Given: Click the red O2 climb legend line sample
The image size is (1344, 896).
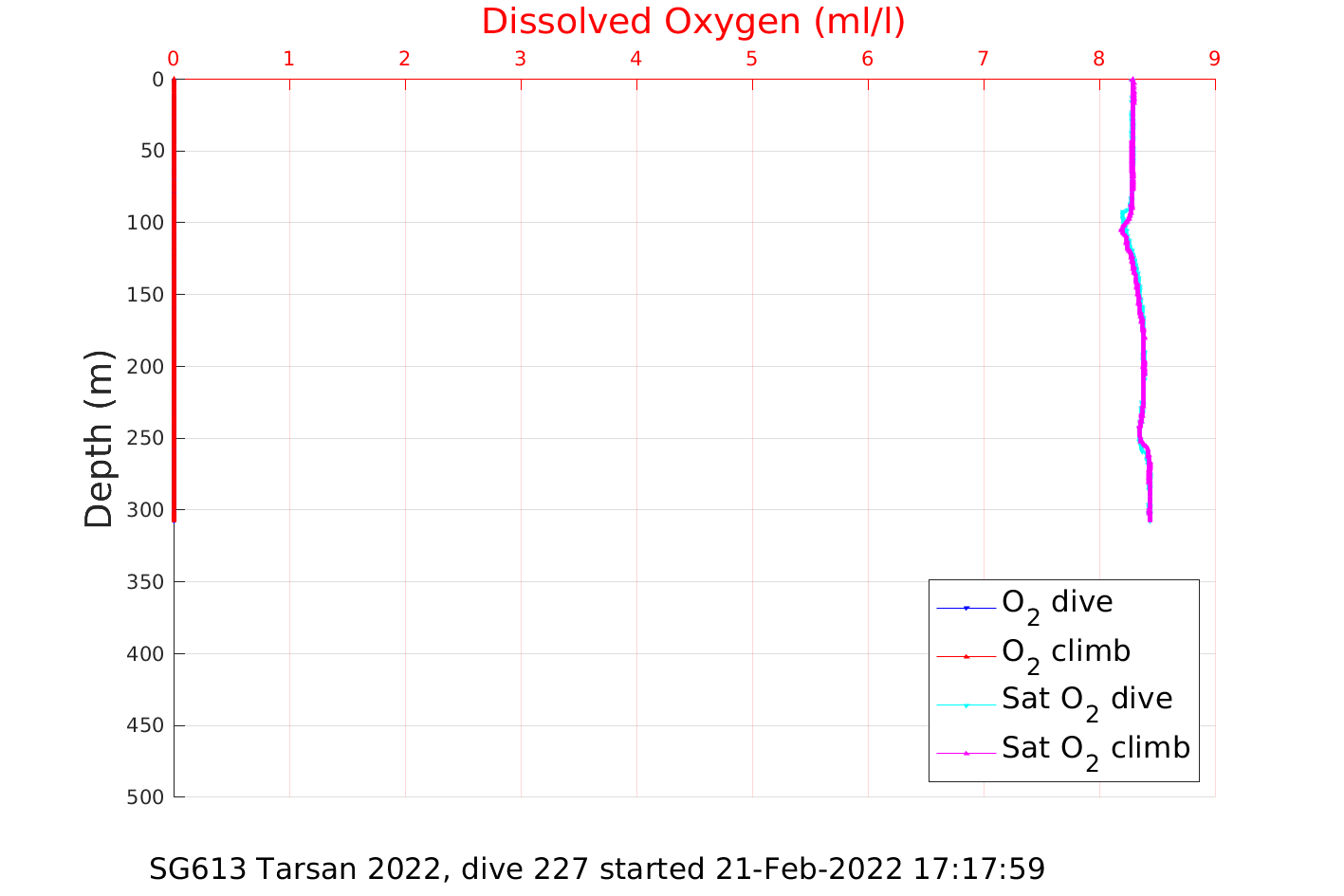Looking at the screenshot, I should tap(967, 656).
